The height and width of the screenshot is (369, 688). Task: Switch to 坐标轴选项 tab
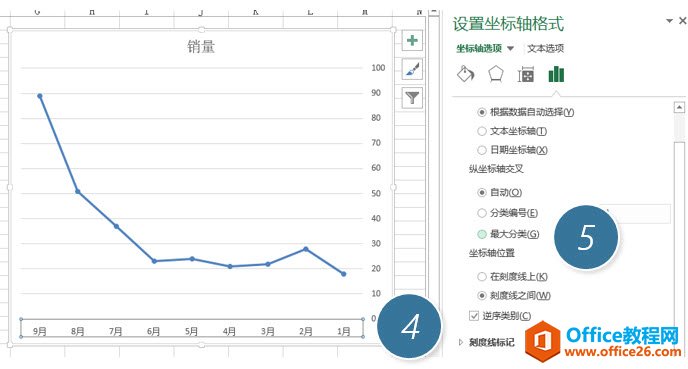pyautogui.click(x=479, y=48)
